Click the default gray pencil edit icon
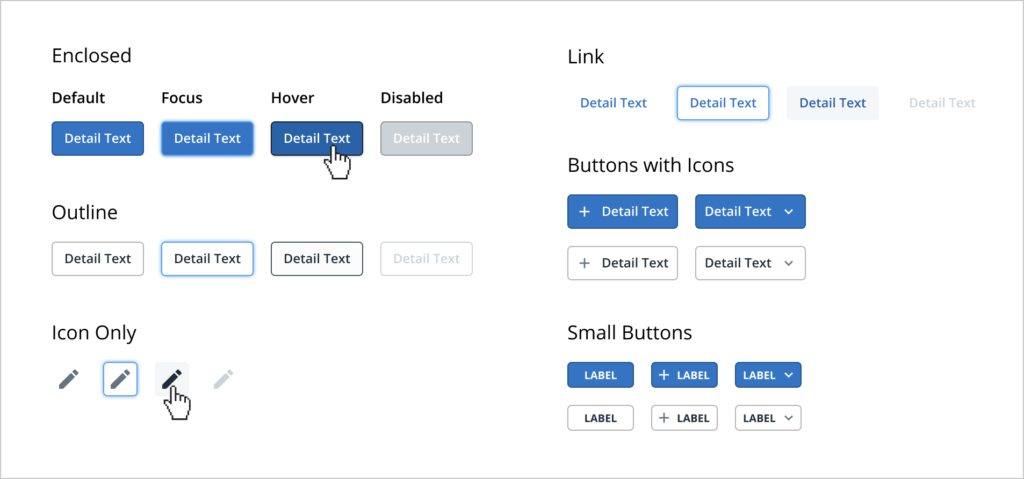The image size is (1024, 479). [x=68, y=379]
